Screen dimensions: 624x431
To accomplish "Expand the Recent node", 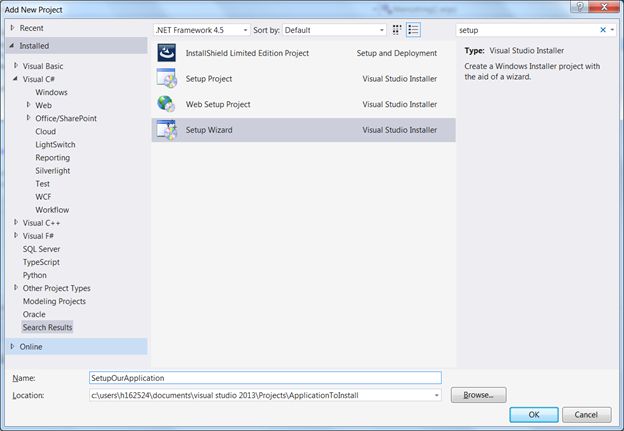I will coord(12,28).
